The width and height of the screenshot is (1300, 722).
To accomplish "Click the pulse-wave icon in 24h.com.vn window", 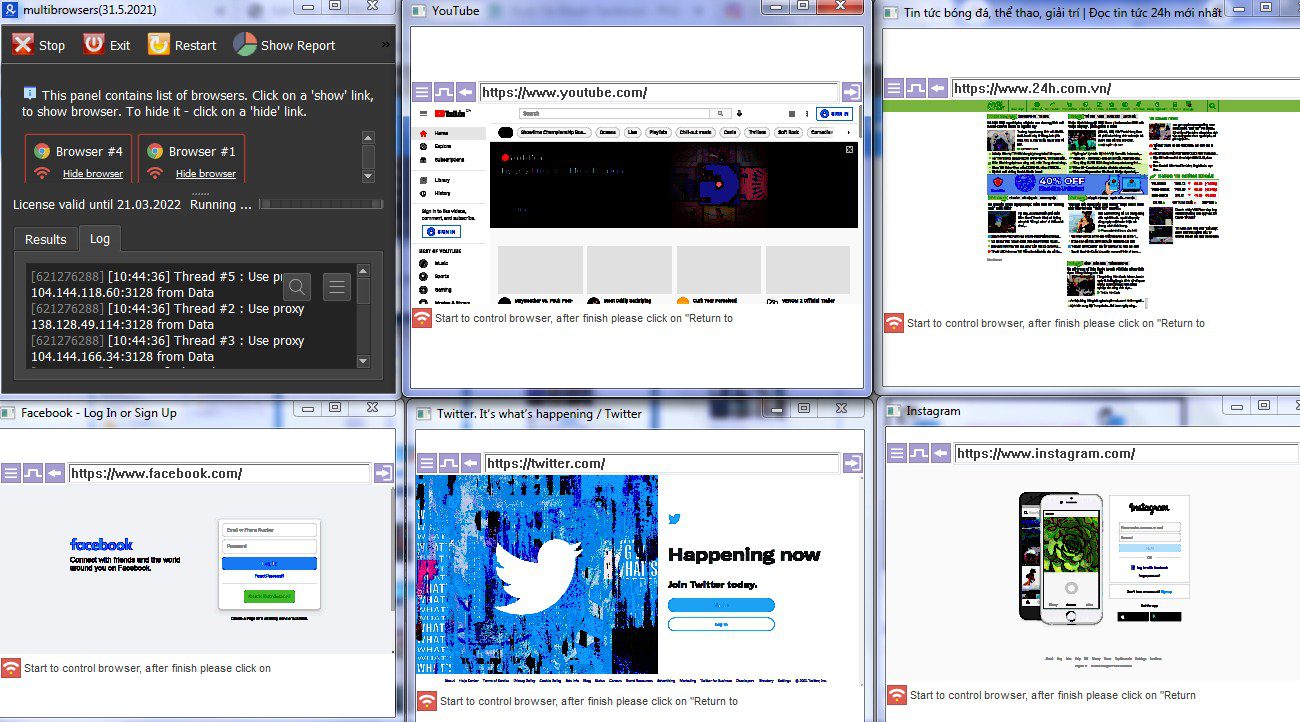I will [915, 88].
